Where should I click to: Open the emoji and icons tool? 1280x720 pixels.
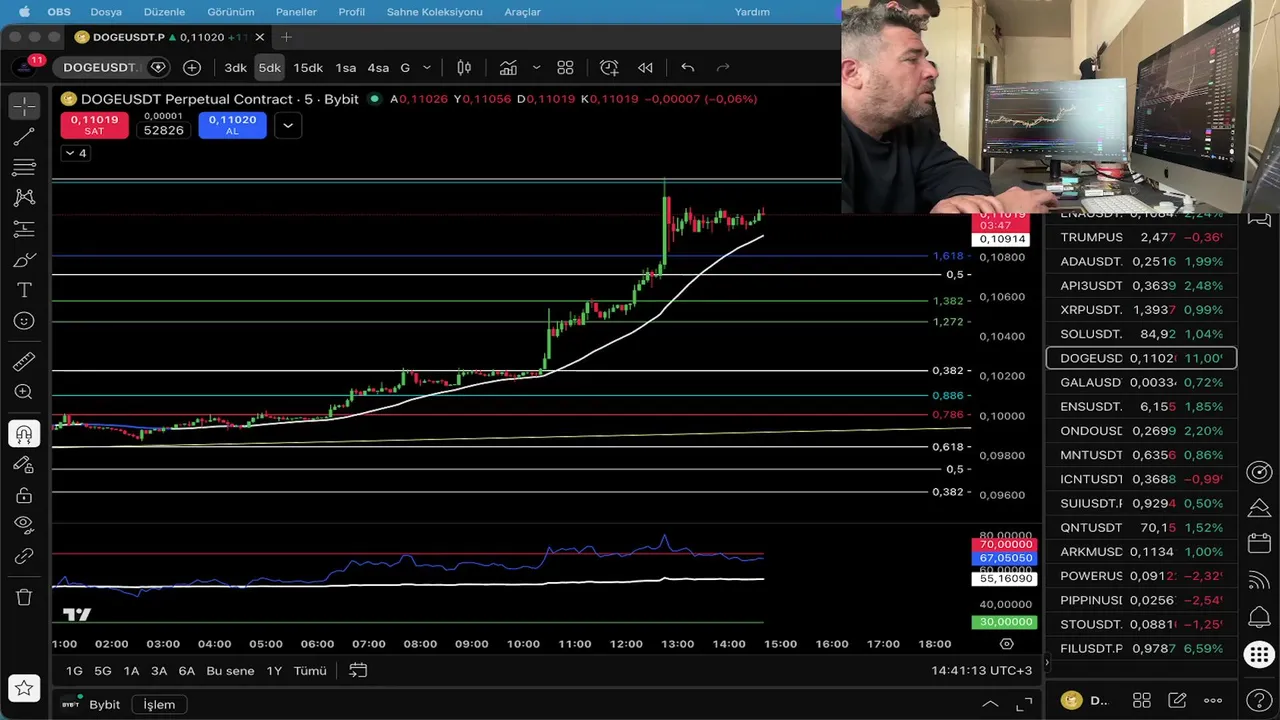24,321
